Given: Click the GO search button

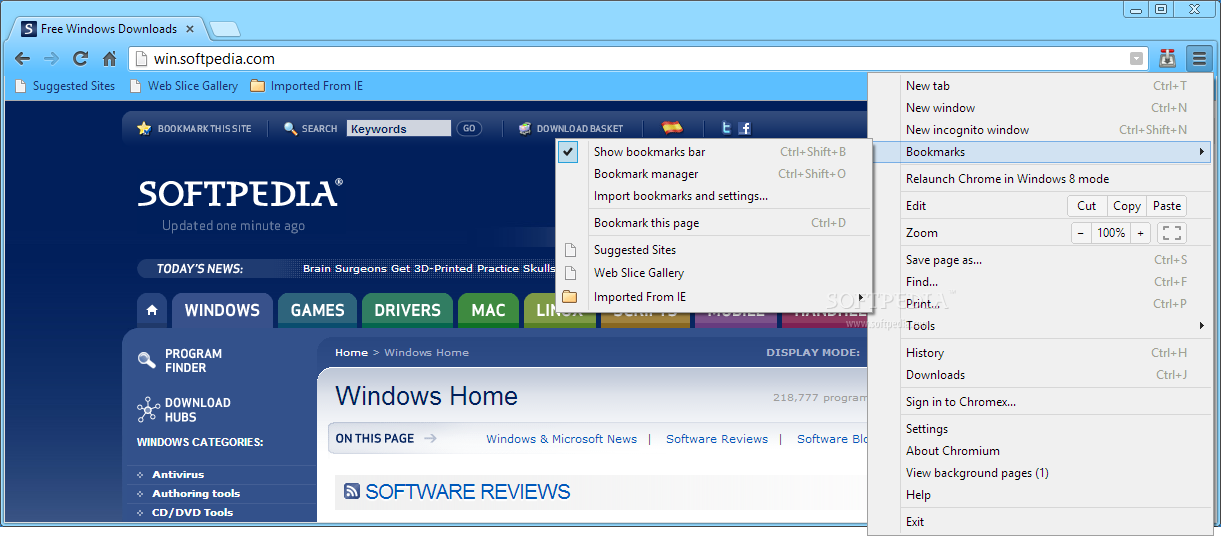Looking at the screenshot, I should (469, 128).
